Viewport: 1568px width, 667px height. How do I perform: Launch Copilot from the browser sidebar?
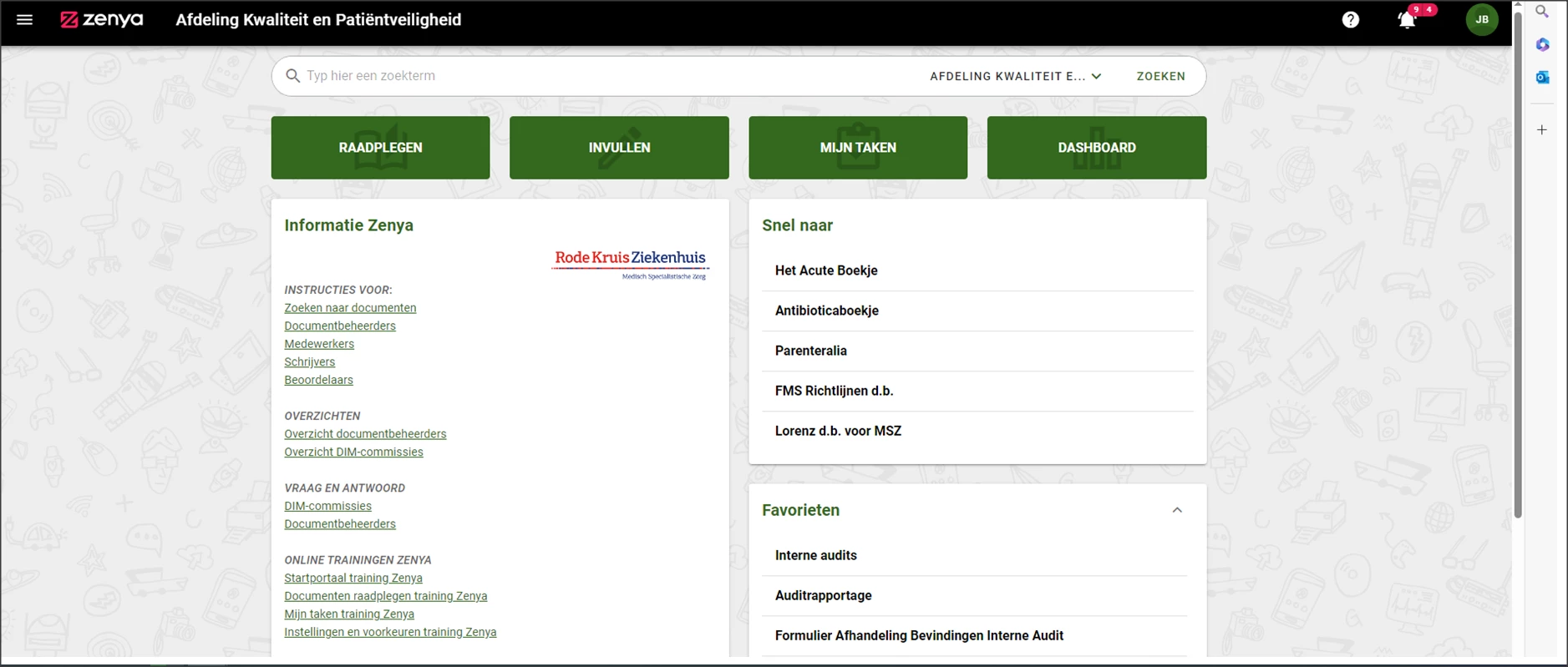pos(1542,44)
